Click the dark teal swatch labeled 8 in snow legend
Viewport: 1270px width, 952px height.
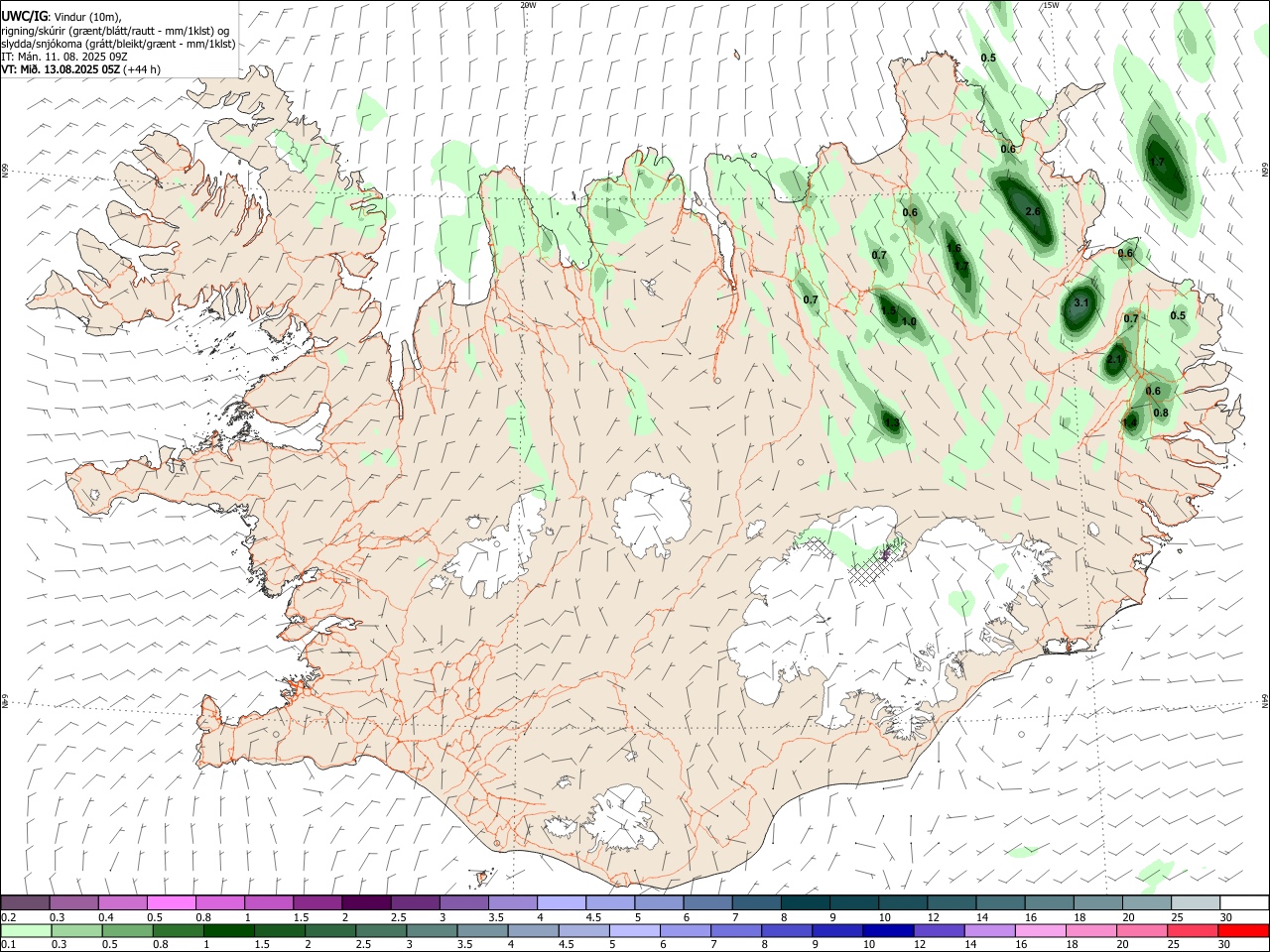(806, 902)
